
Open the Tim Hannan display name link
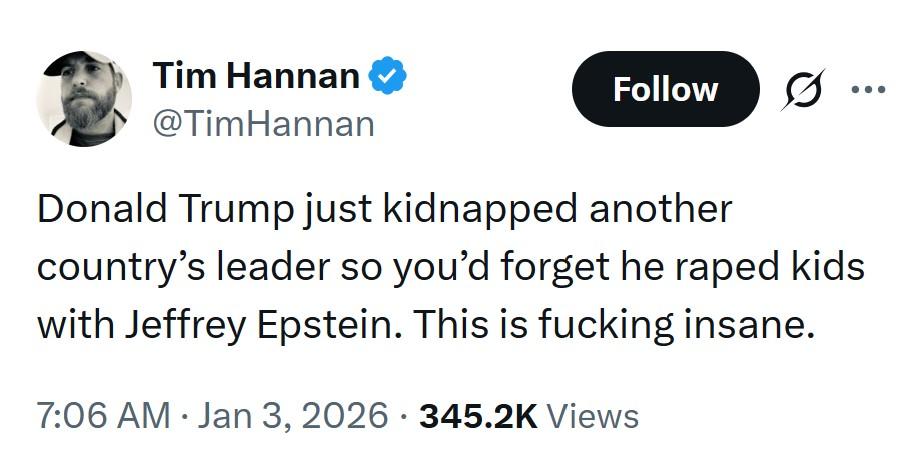pos(256,76)
